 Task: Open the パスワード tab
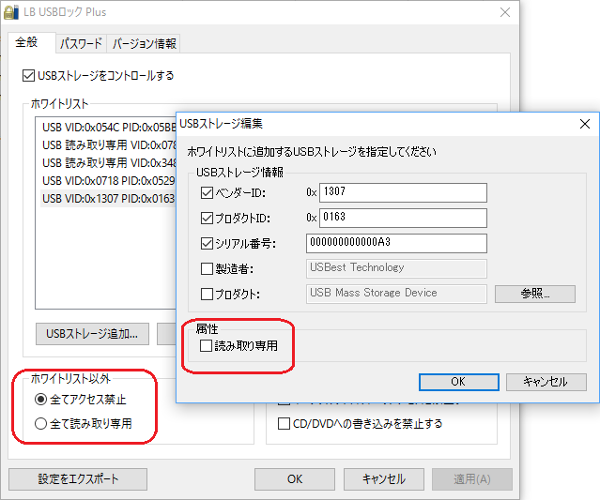(x=81, y=43)
